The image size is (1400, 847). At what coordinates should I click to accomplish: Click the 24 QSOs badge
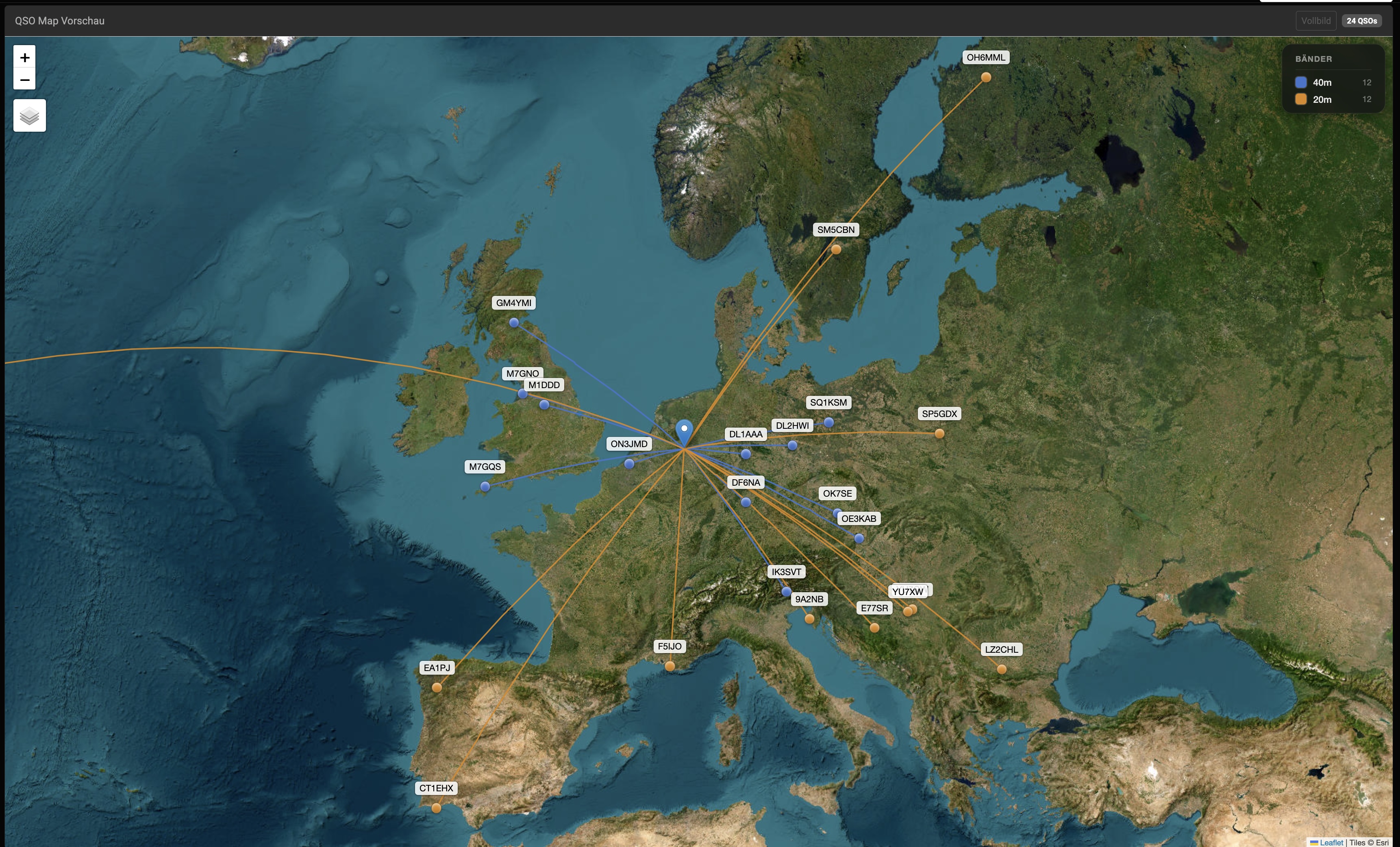click(x=1362, y=21)
